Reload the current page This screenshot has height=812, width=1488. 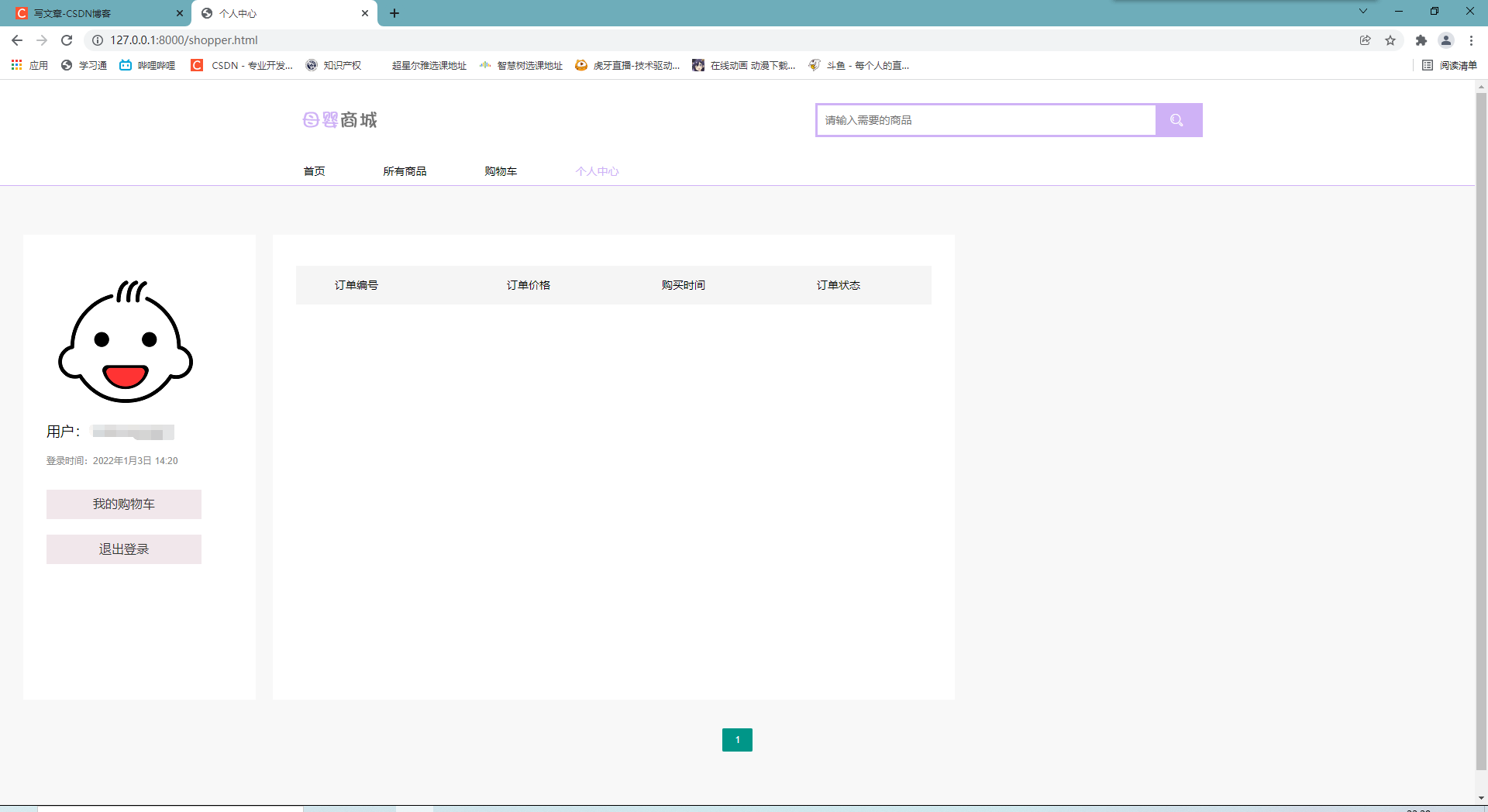(66, 40)
